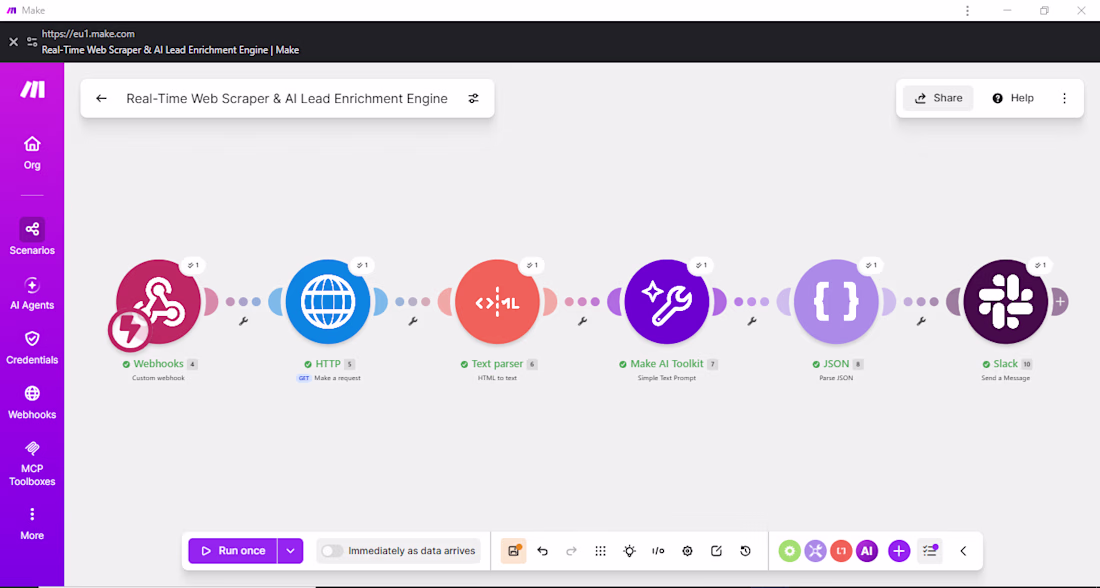The width and height of the screenshot is (1100, 588).
Task: Click the auto-align lightbulb icon in toolbar
Action: click(x=629, y=551)
